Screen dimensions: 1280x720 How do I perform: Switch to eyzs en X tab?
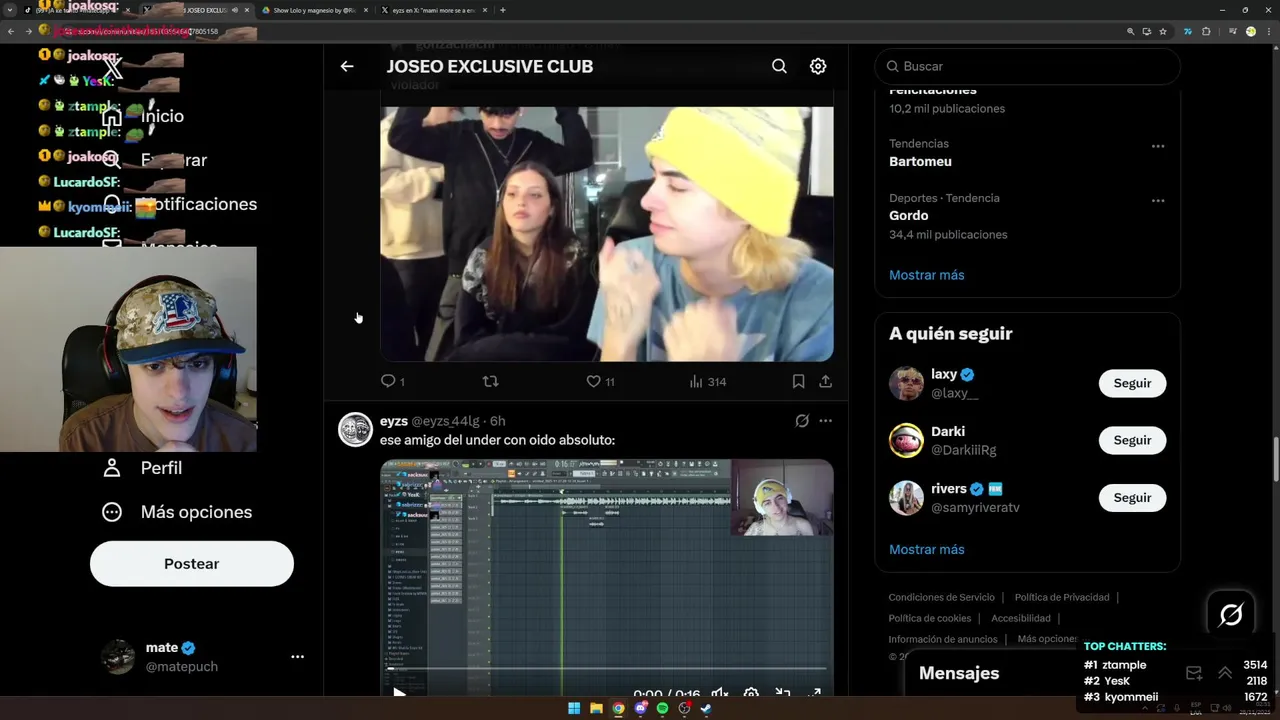click(427, 10)
